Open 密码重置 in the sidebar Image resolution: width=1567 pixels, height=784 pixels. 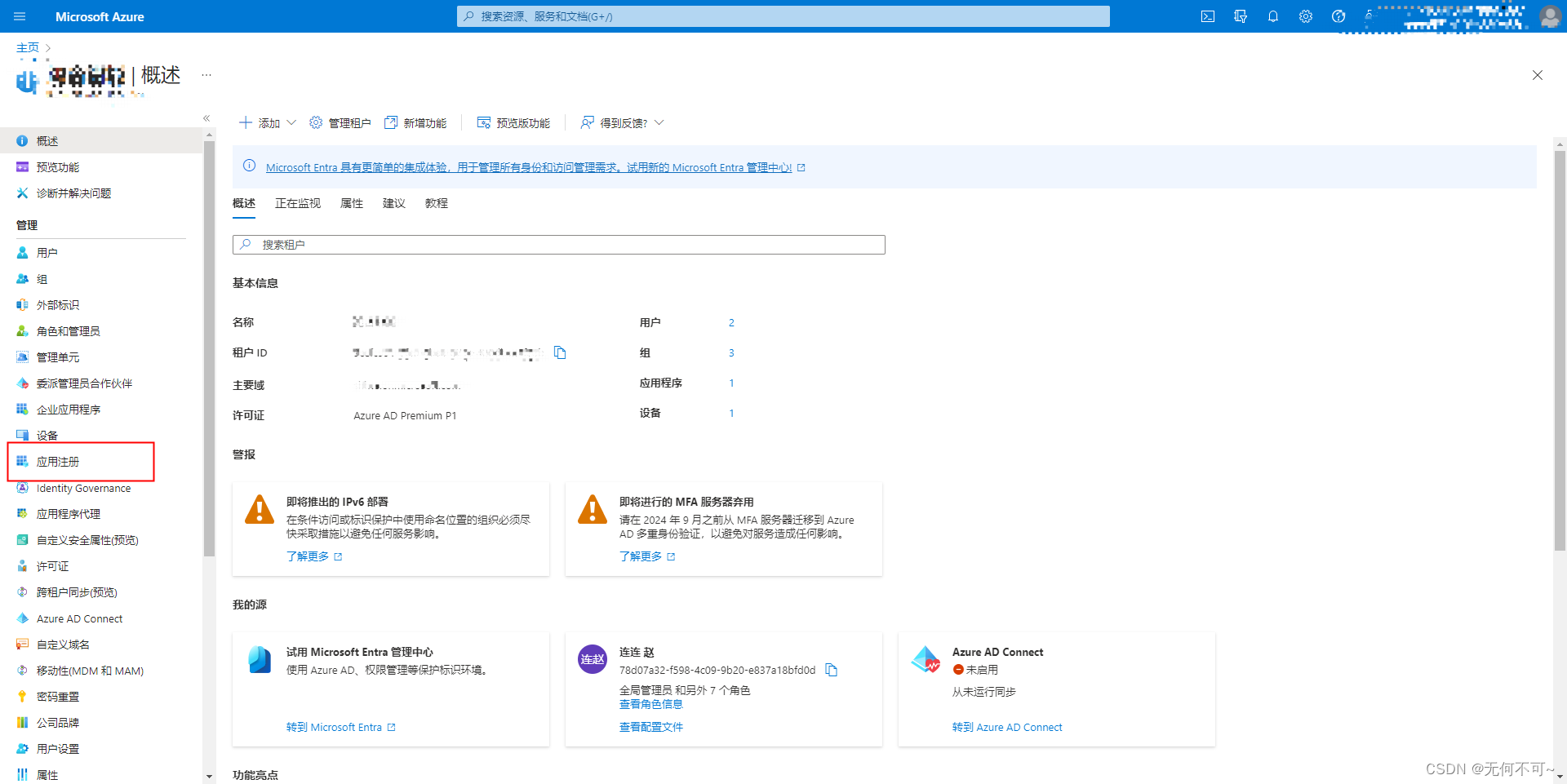click(57, 697)
